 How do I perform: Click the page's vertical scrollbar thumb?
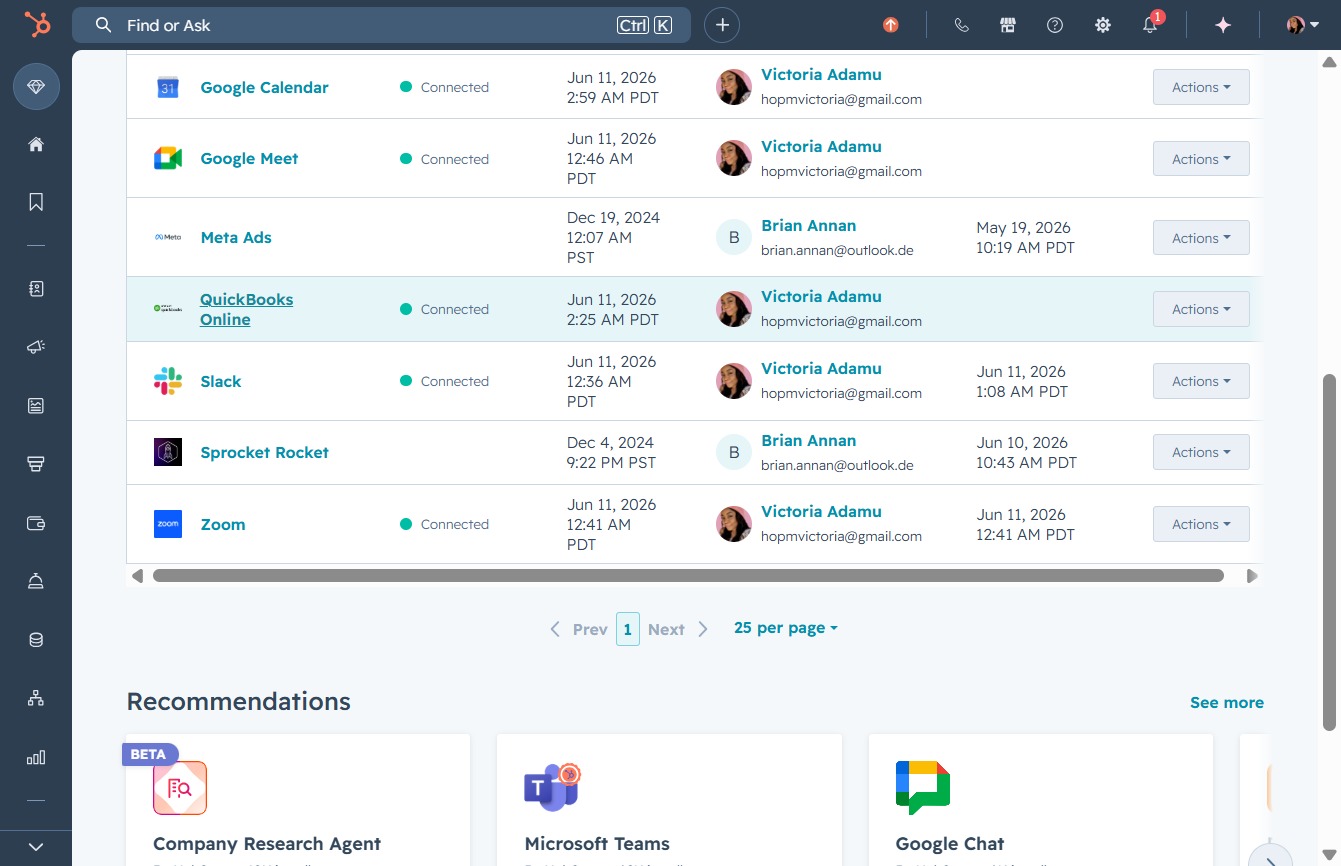pos(1329,552)
